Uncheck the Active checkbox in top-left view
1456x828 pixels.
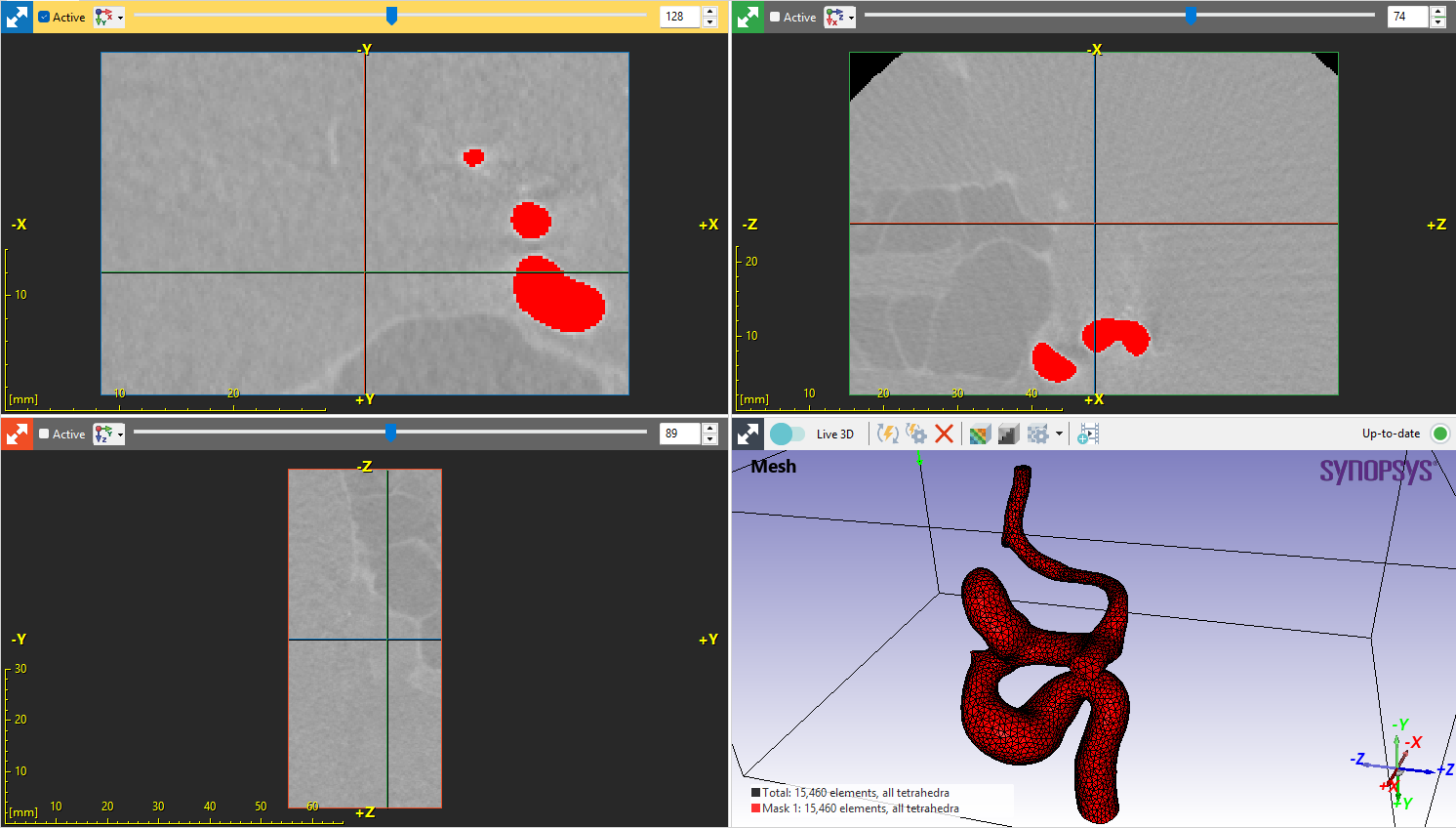[x=44, y=17]
